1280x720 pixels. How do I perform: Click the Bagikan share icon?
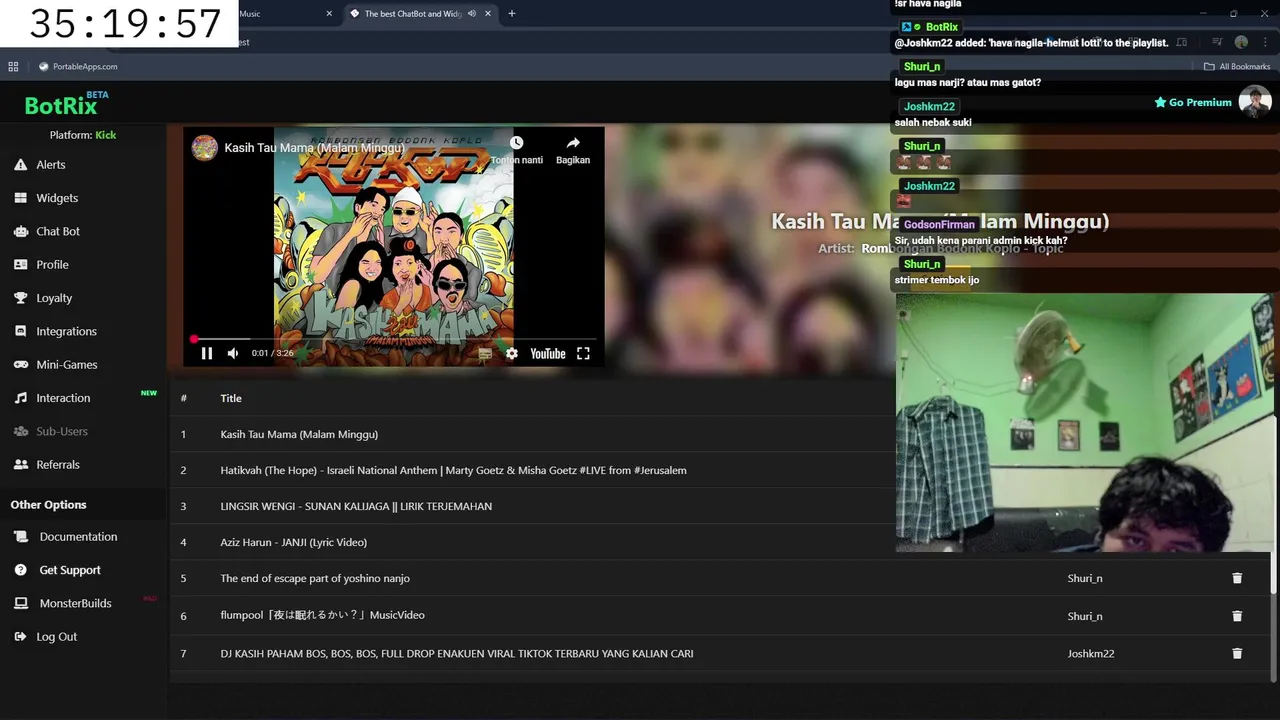click(573, 143)
